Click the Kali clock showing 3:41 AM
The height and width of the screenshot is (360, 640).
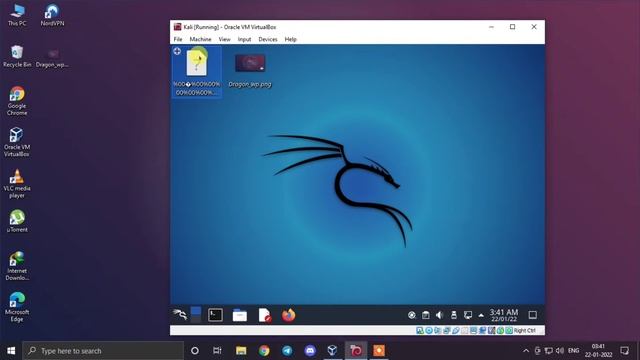coord(504,315)
